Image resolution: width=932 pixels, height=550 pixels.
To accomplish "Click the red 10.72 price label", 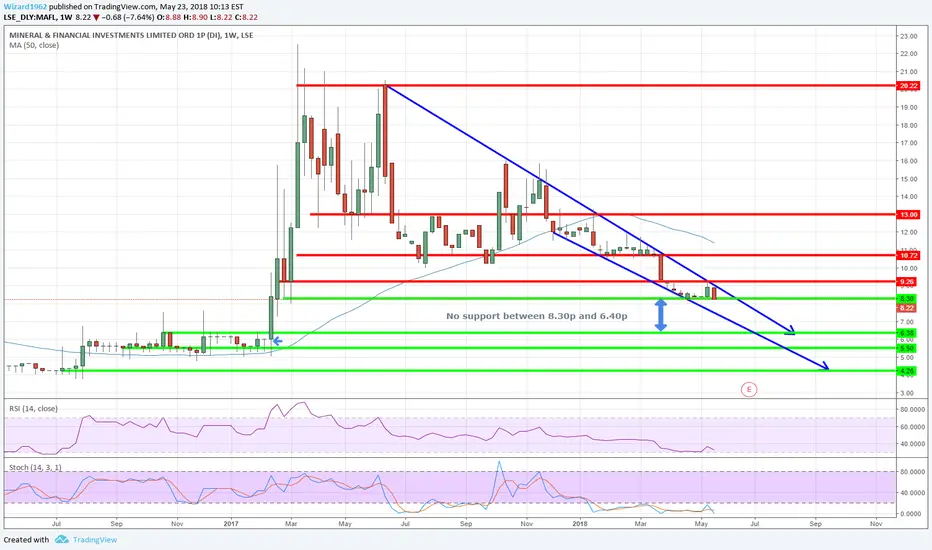I will (x=908, y=255).
